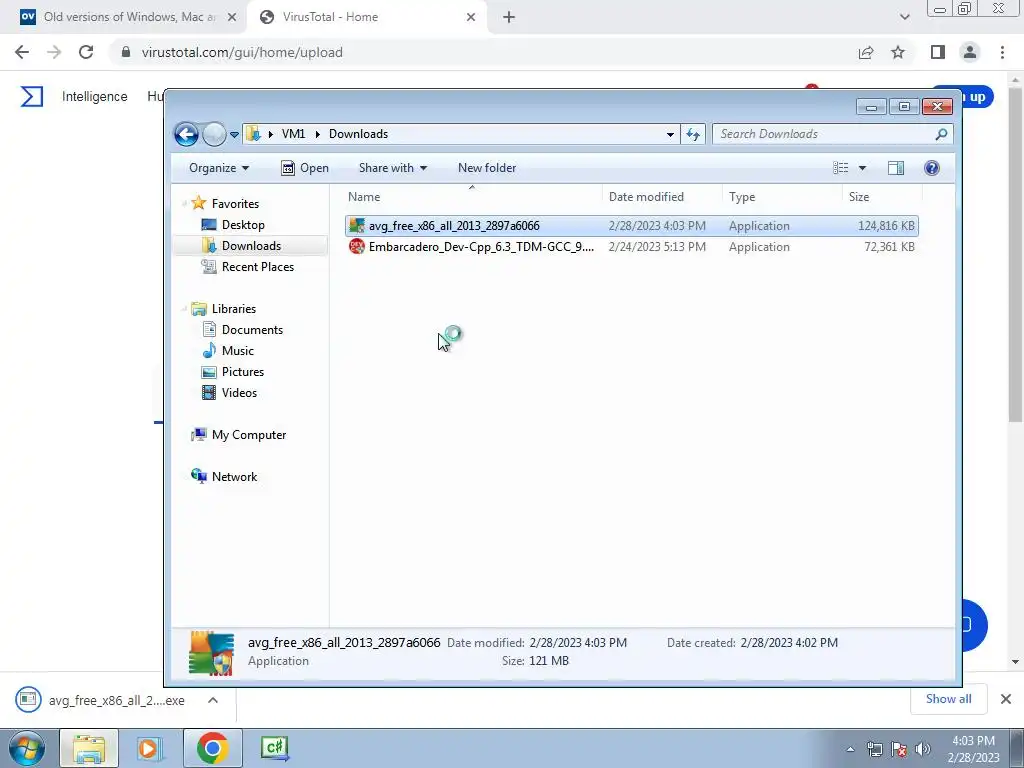Open the Intelligence menu on VirusTotal
Image resolution: width=1024 pixels, height=768 pixels.
click(95, 97)
